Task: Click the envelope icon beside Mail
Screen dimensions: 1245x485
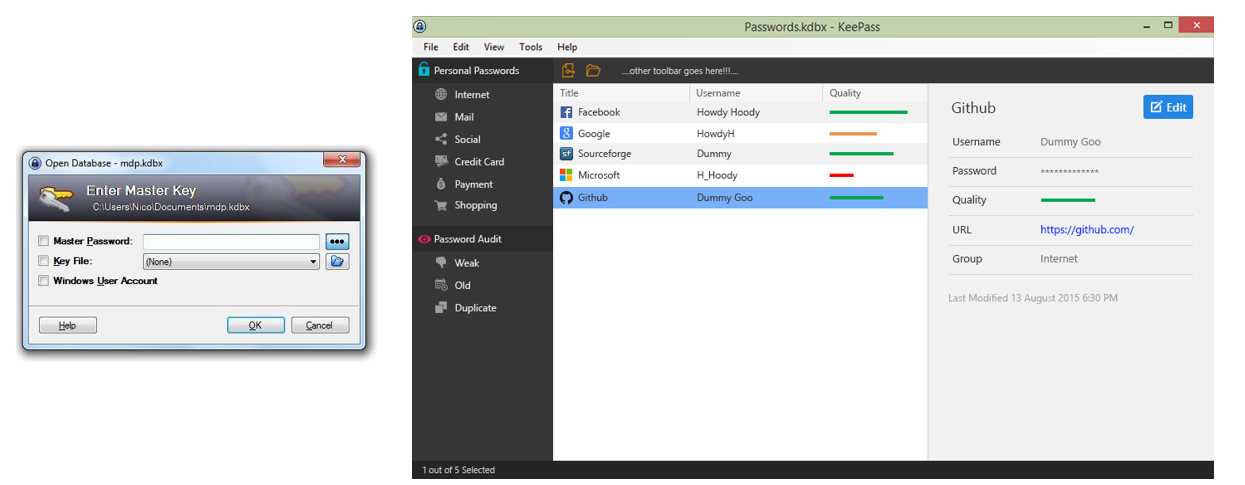Action: 441,117
